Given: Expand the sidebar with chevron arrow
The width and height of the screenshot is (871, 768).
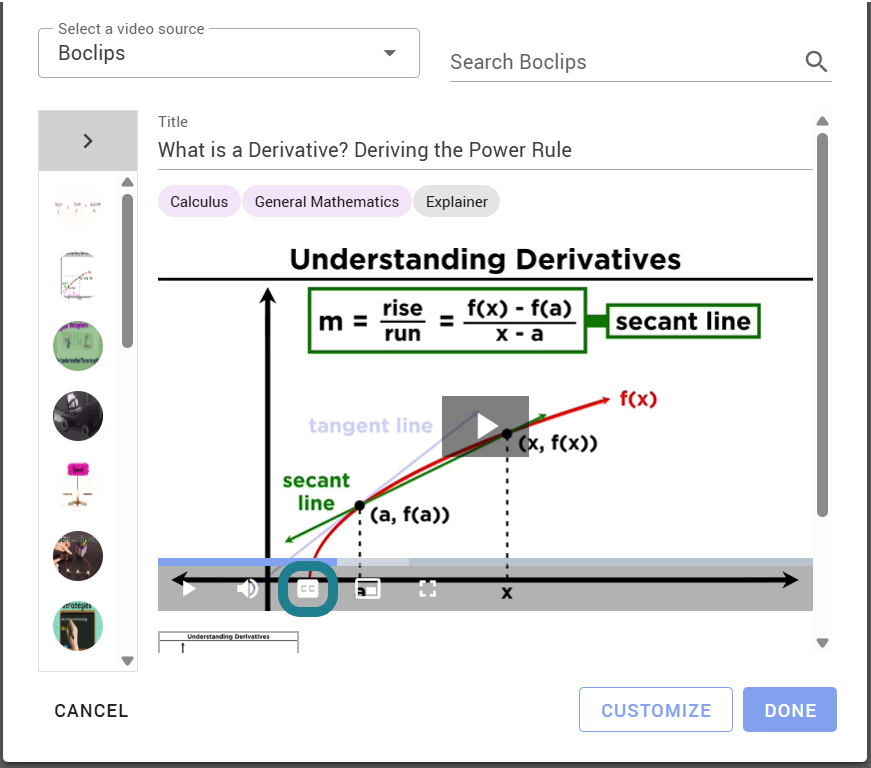Looking at the screenshot, I should (x=88, y=140).
